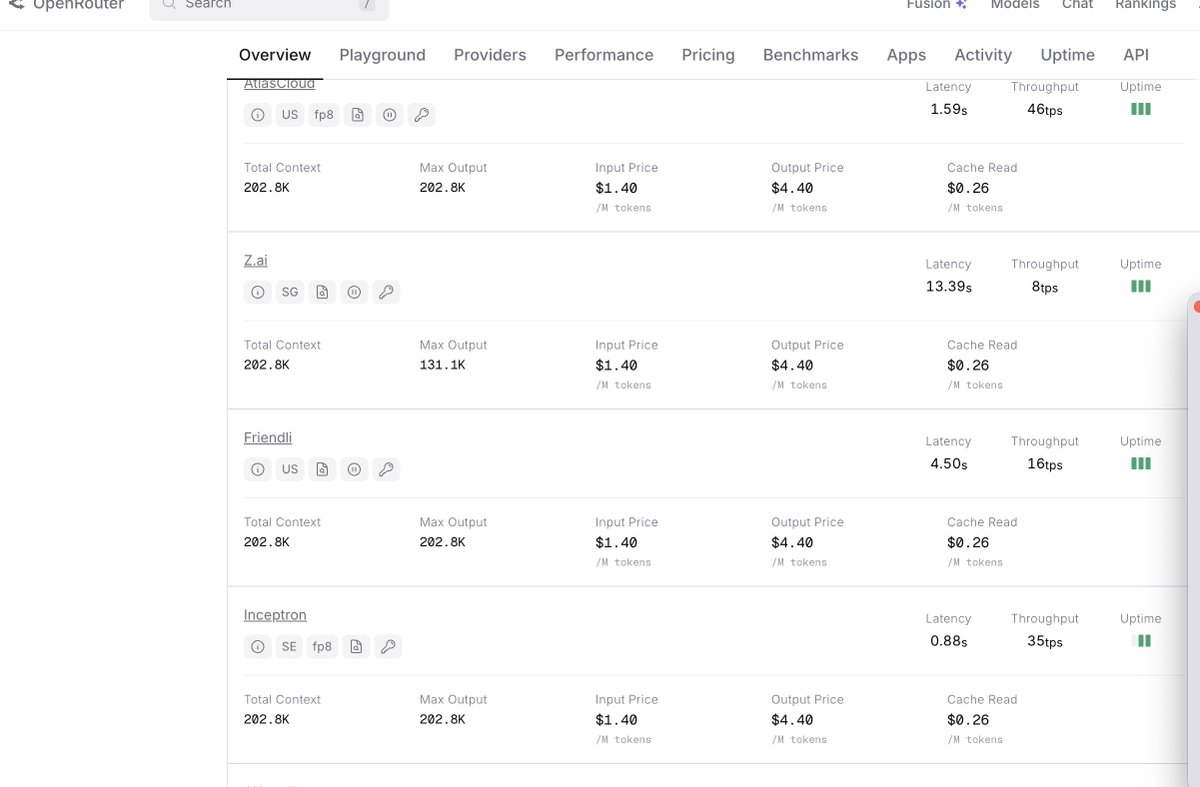This screenshot has width=1200, height=787.
Task: Open the Providers tab
Action: [x=490, y=55]
